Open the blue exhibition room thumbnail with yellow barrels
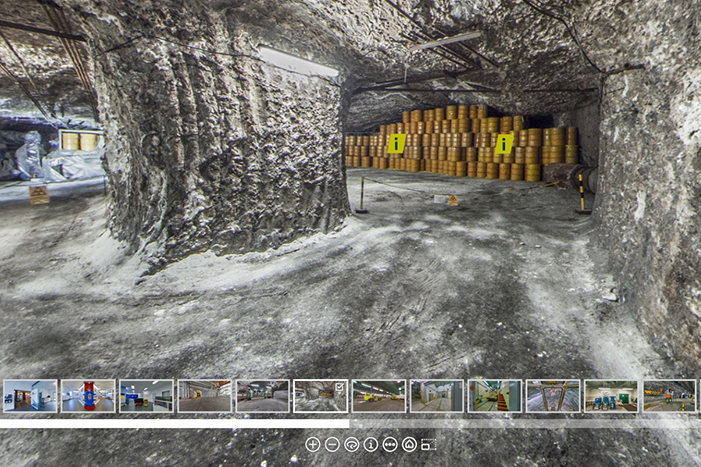Viewport: 701px width, 467px height. click(146, 396)
